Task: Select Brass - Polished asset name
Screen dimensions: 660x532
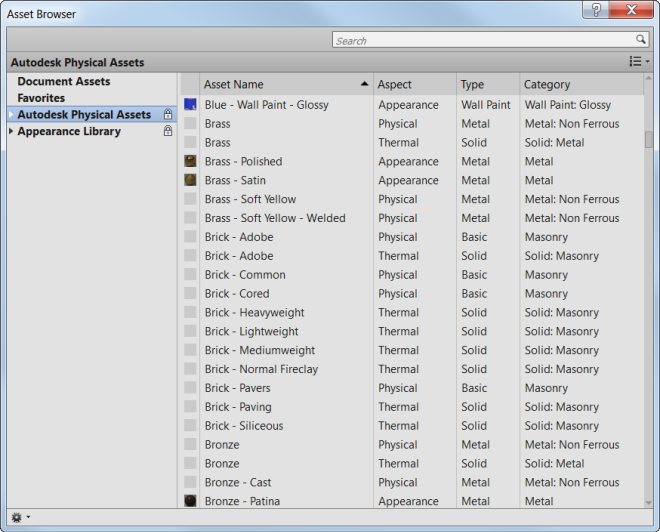Action: pyautogui.click(x=243, y=162)
